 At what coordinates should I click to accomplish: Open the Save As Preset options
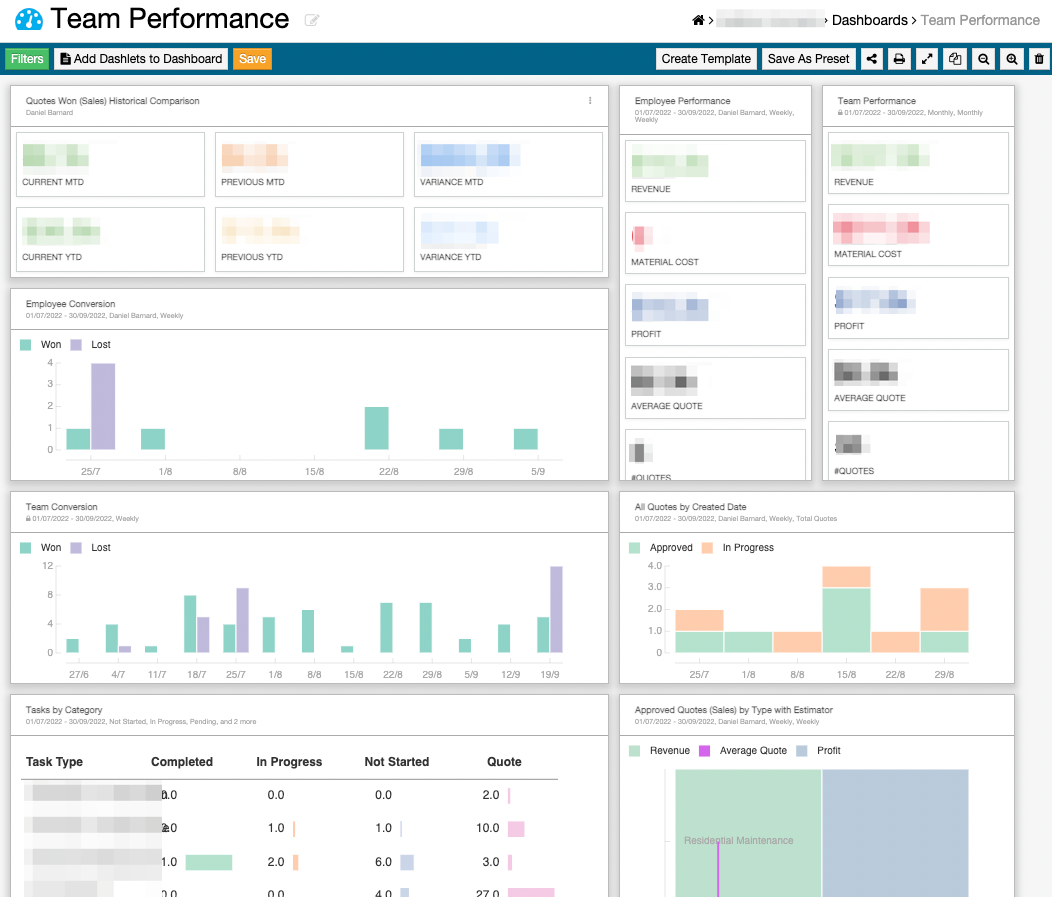(808, 59)
